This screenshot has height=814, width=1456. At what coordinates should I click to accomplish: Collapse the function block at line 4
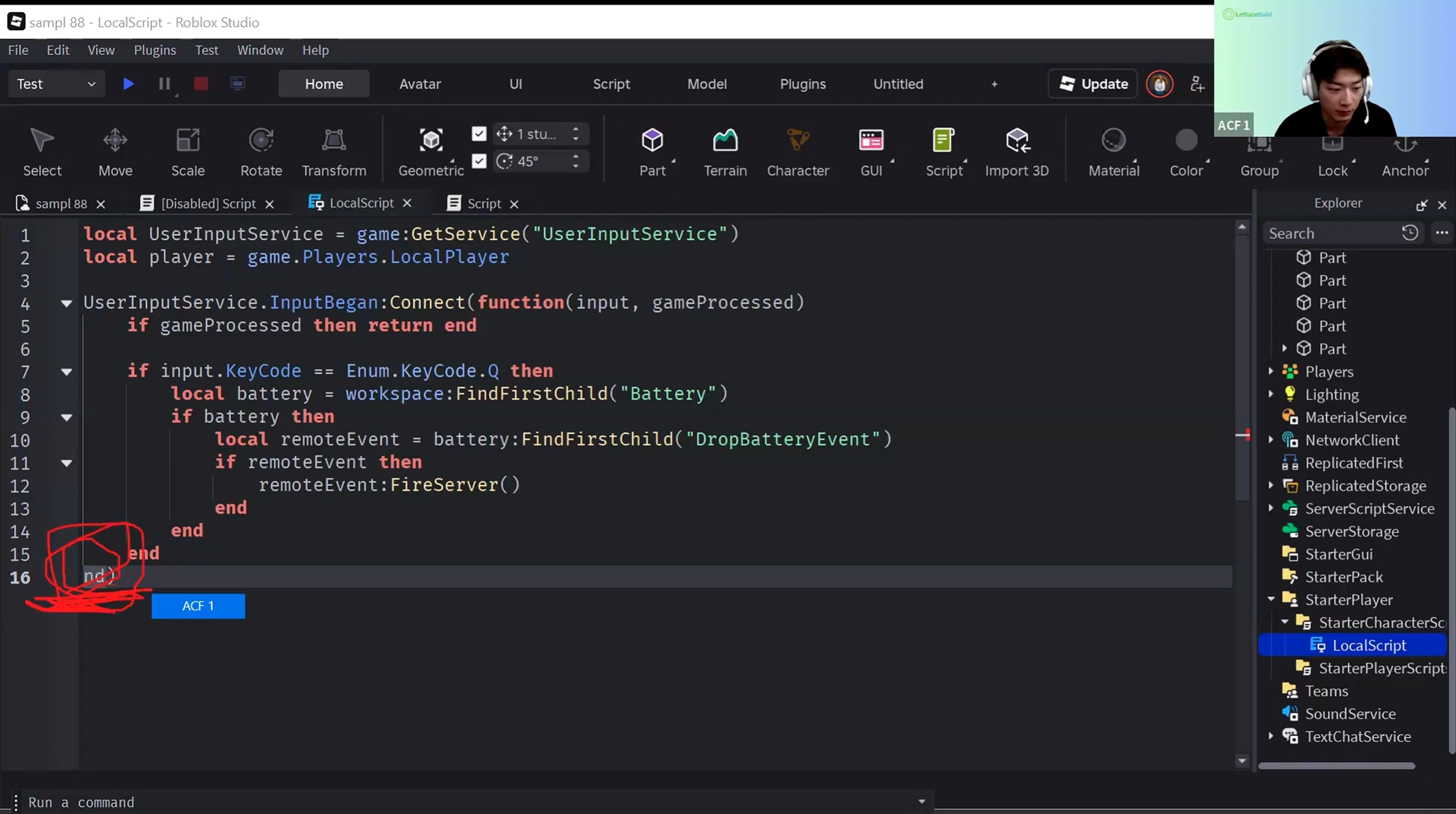coord(66,303)
